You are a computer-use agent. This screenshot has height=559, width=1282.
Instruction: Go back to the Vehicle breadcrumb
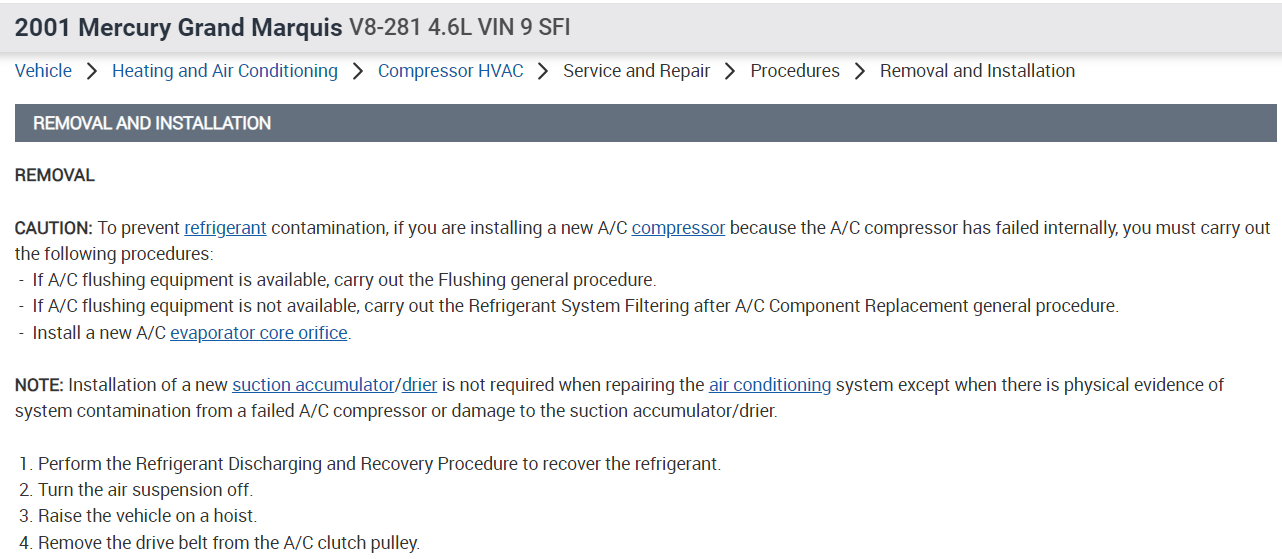pyautogui.click(x=43, y=71)
